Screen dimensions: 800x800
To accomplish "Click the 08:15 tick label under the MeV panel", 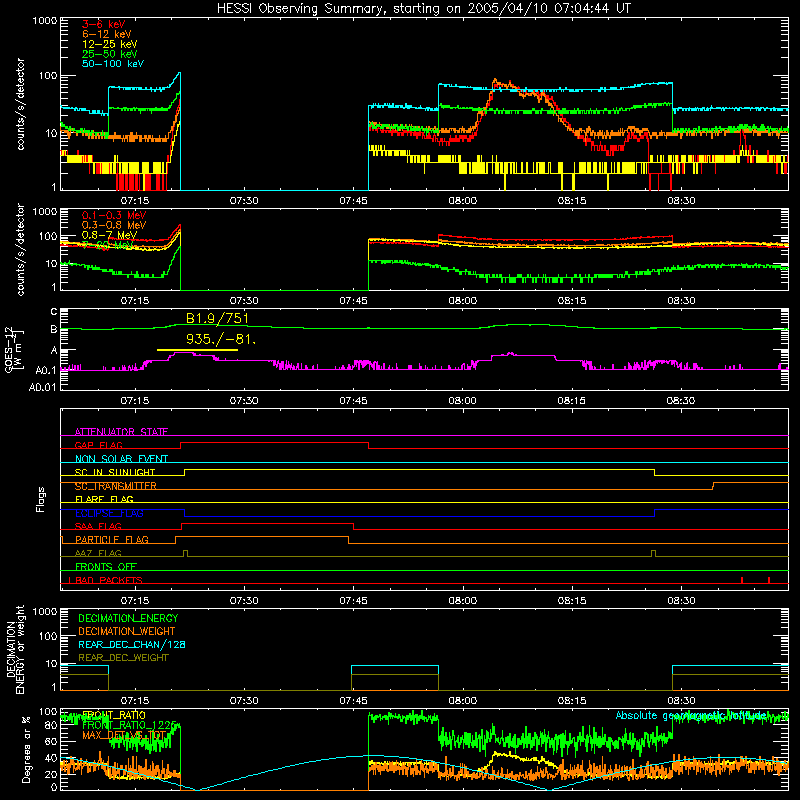I will coord(572,301).
